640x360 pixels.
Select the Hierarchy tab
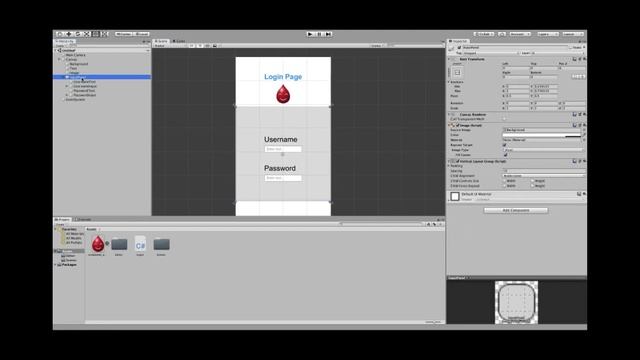point(65,41)
